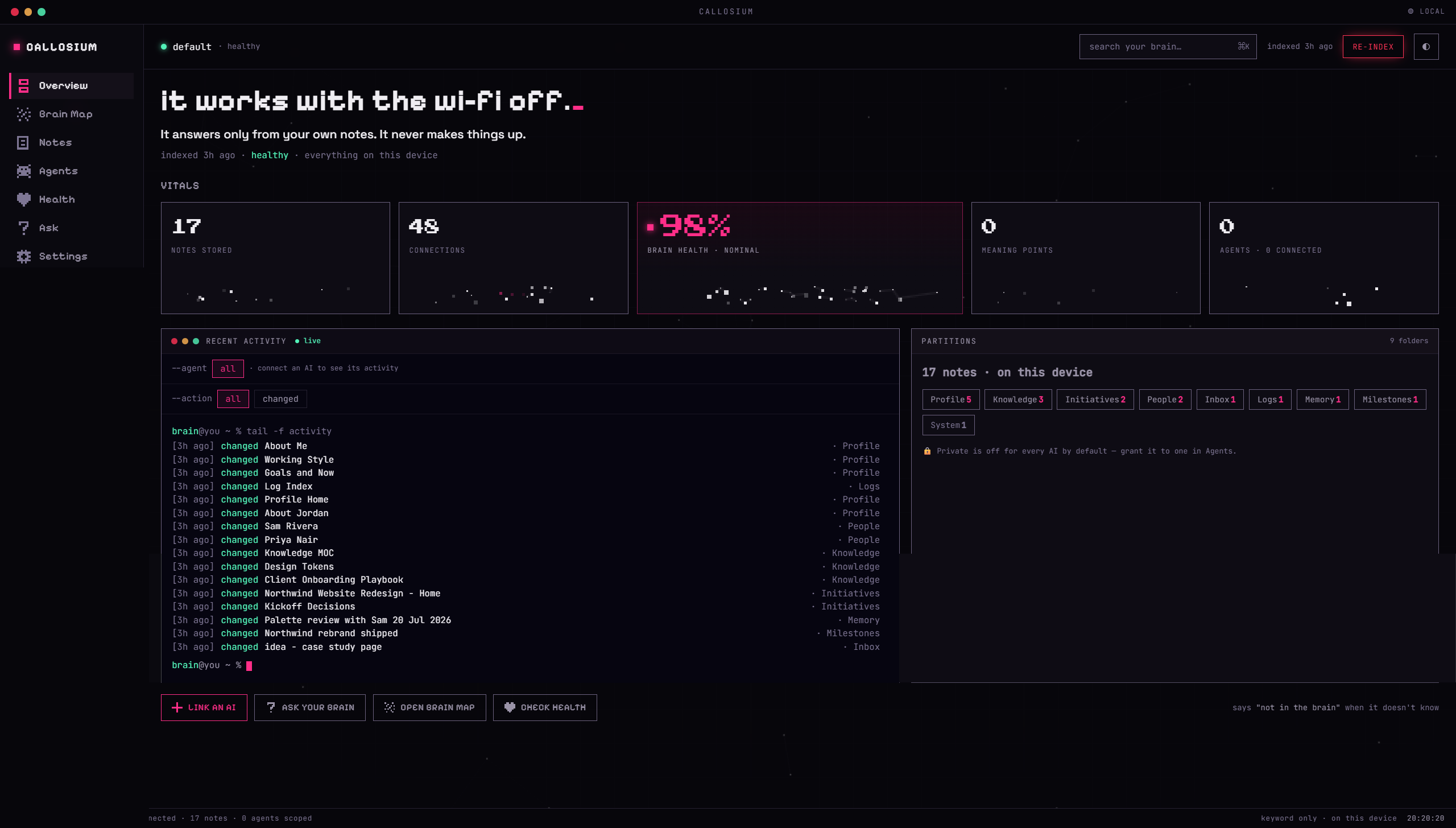The height and width of the screenshot is (828, 1456).
Task: Click the Agents invader icon in sidebar
Action: (x=23, y=171)
